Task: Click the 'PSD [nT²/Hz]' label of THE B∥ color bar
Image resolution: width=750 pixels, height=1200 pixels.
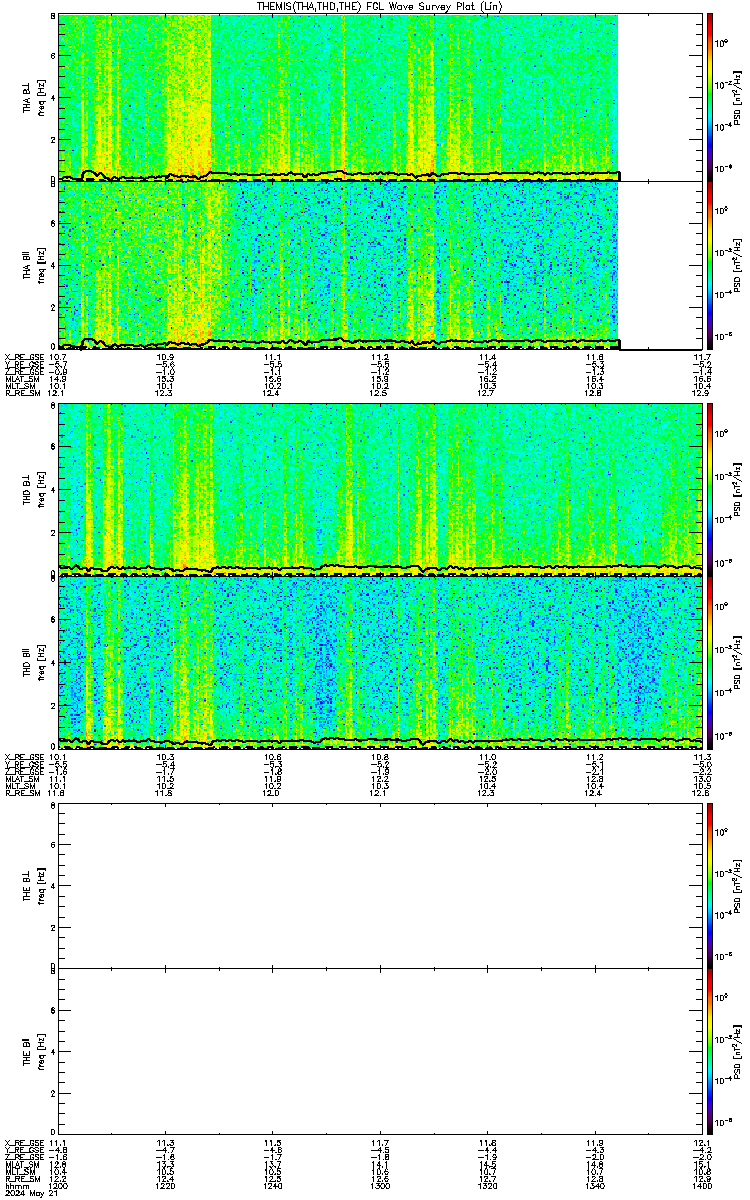Action: [738, 1051]
